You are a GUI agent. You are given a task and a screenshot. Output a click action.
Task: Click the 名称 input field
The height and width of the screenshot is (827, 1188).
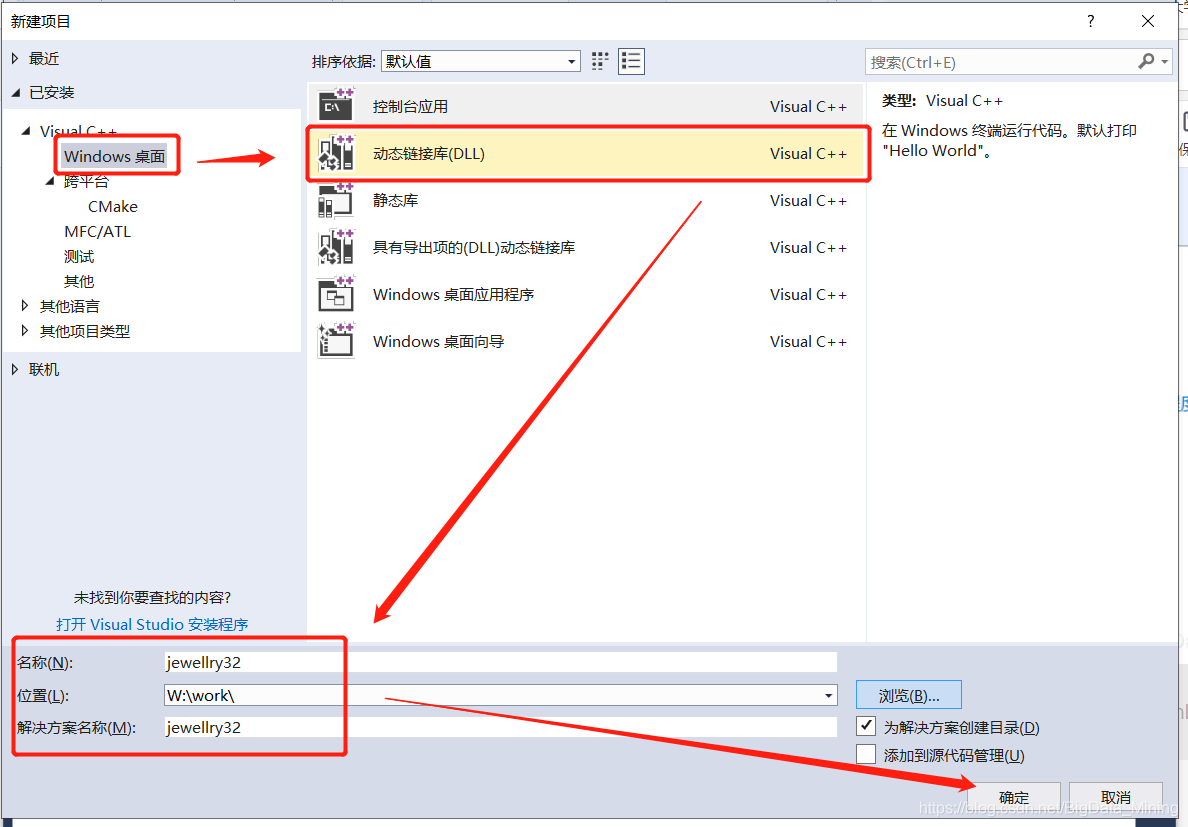click(x=500, y=663)
